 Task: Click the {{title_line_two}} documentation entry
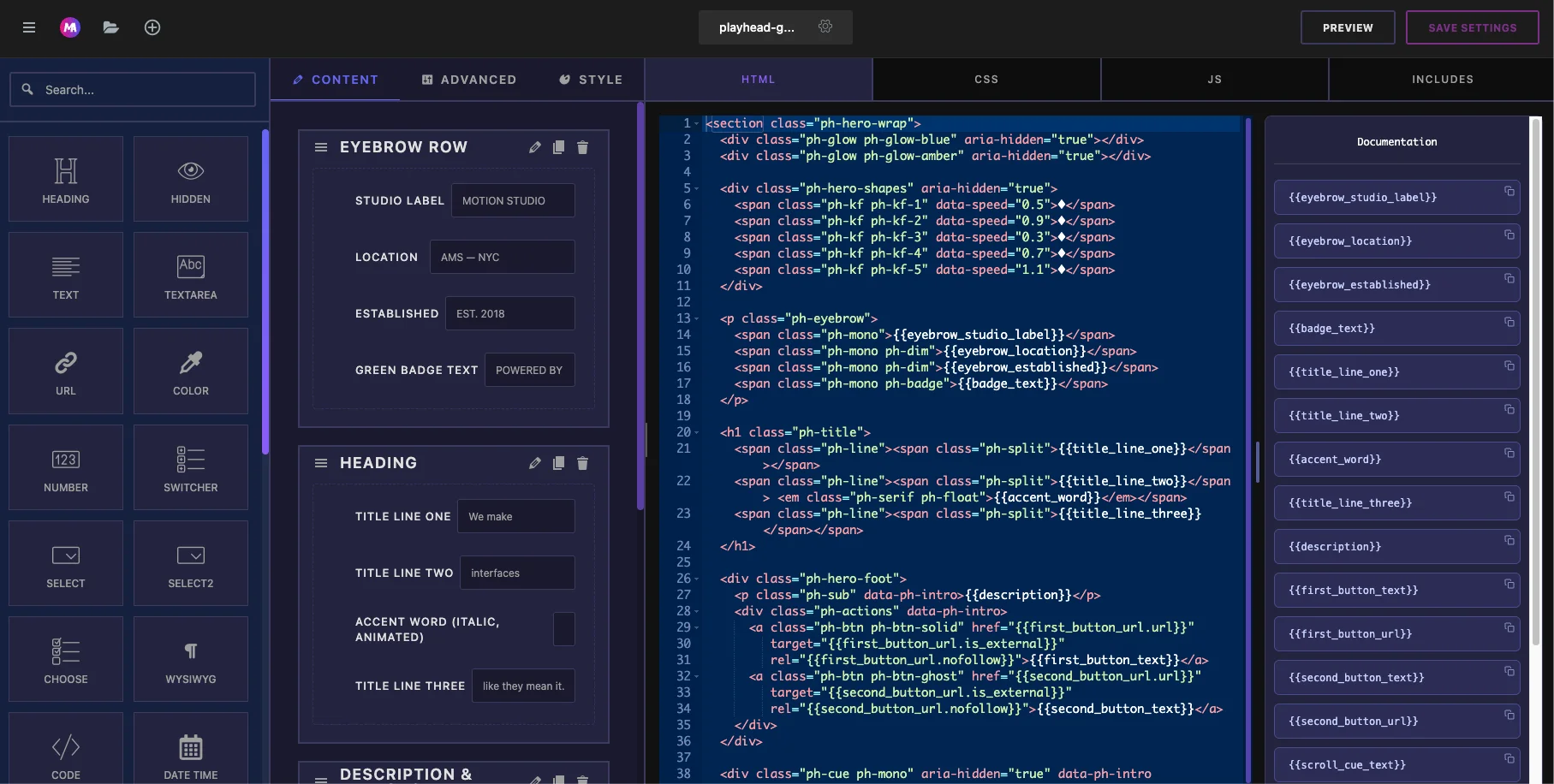pyautogui.click(x=1396, y=416)
